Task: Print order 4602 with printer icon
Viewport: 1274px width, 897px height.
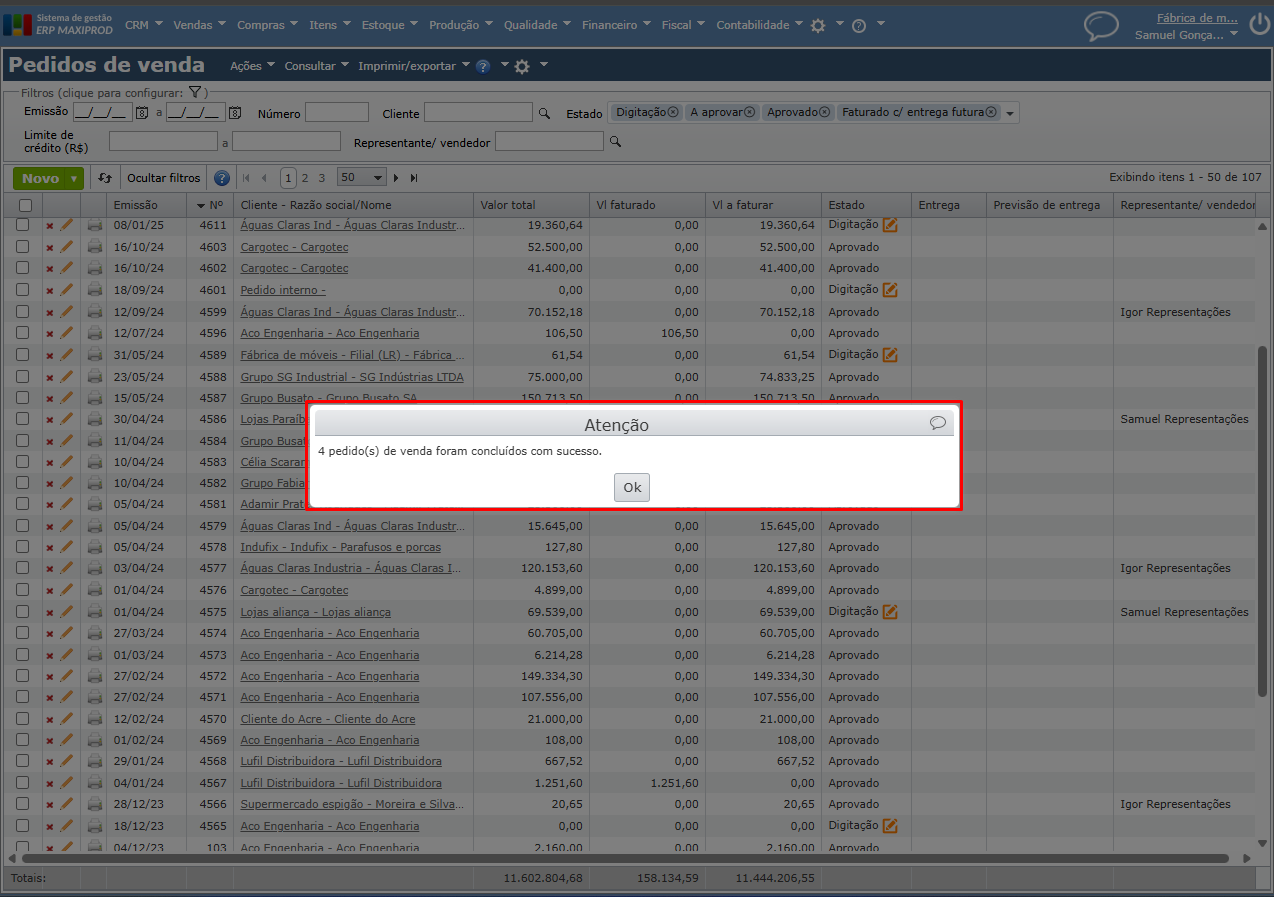Action: click(x=95, y=268)
